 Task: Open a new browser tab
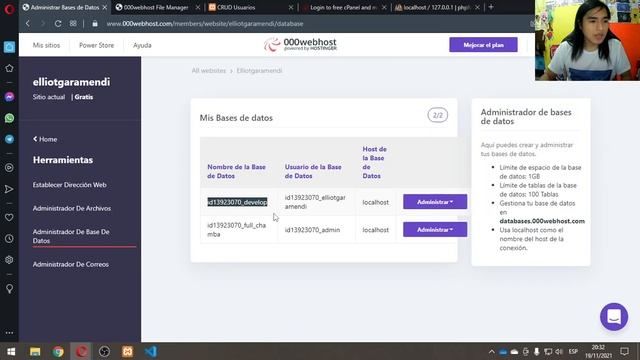point(491,7)
